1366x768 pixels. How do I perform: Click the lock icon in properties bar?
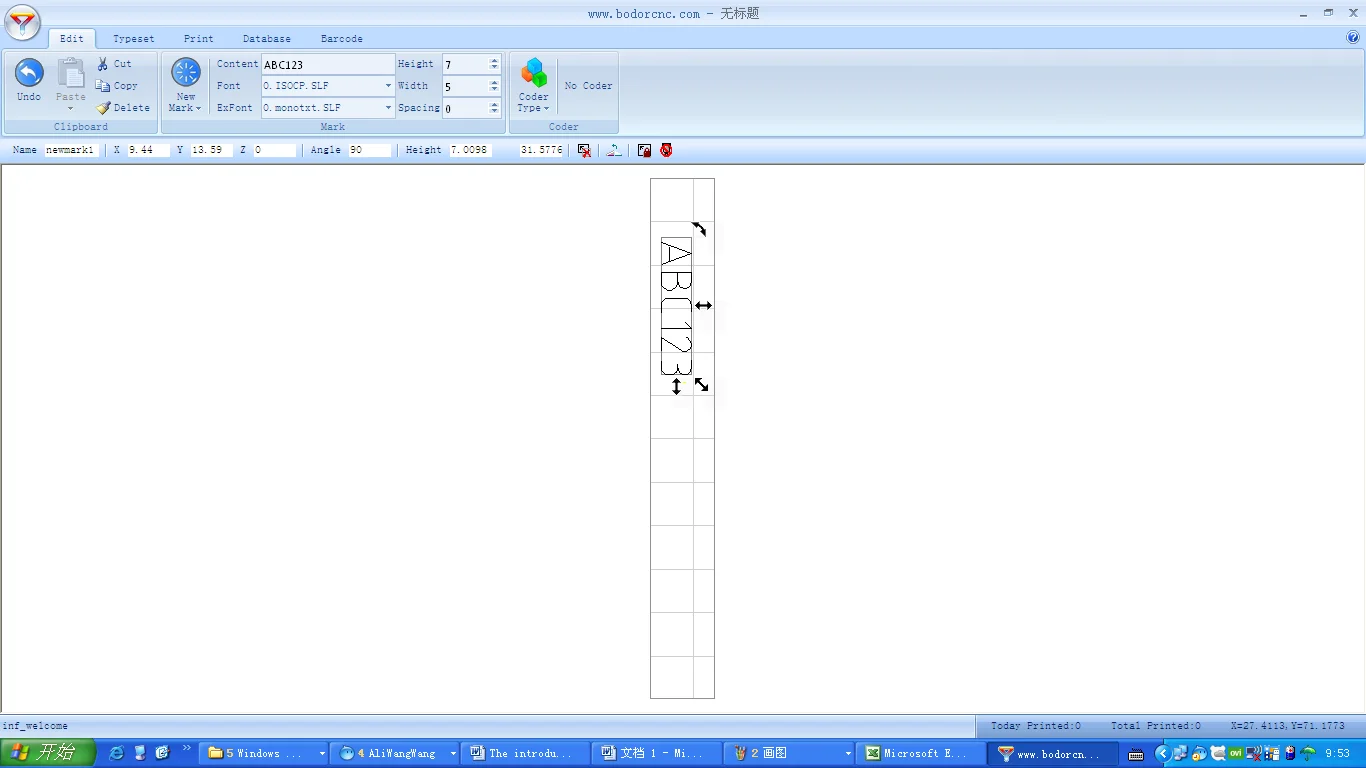[x=644, y=150]
